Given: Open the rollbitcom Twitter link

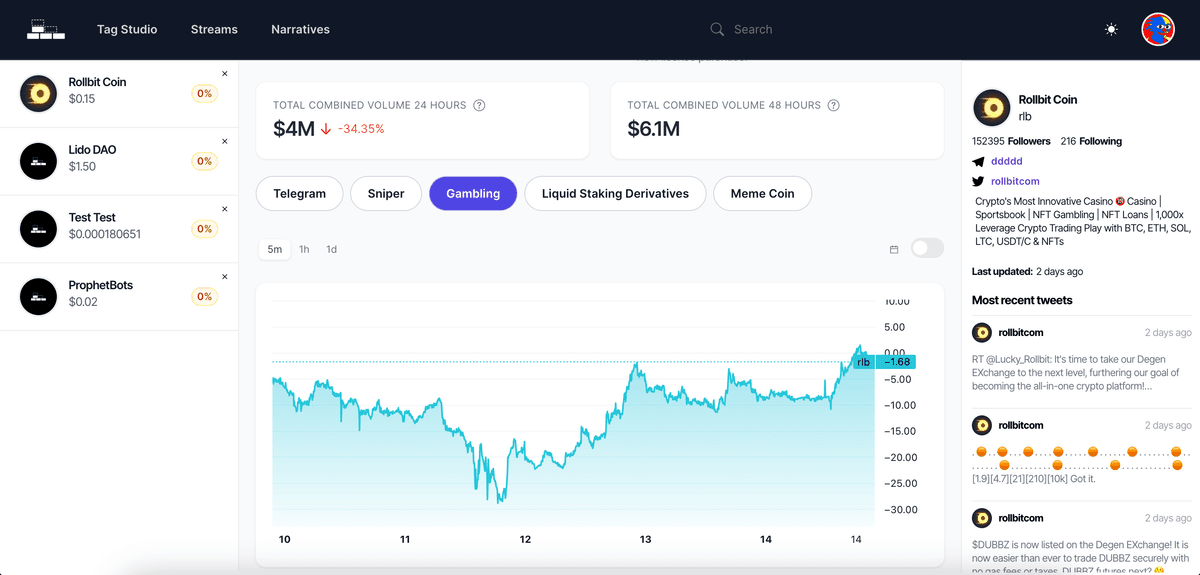Looking at the screenshot, I should [1015, 181].
